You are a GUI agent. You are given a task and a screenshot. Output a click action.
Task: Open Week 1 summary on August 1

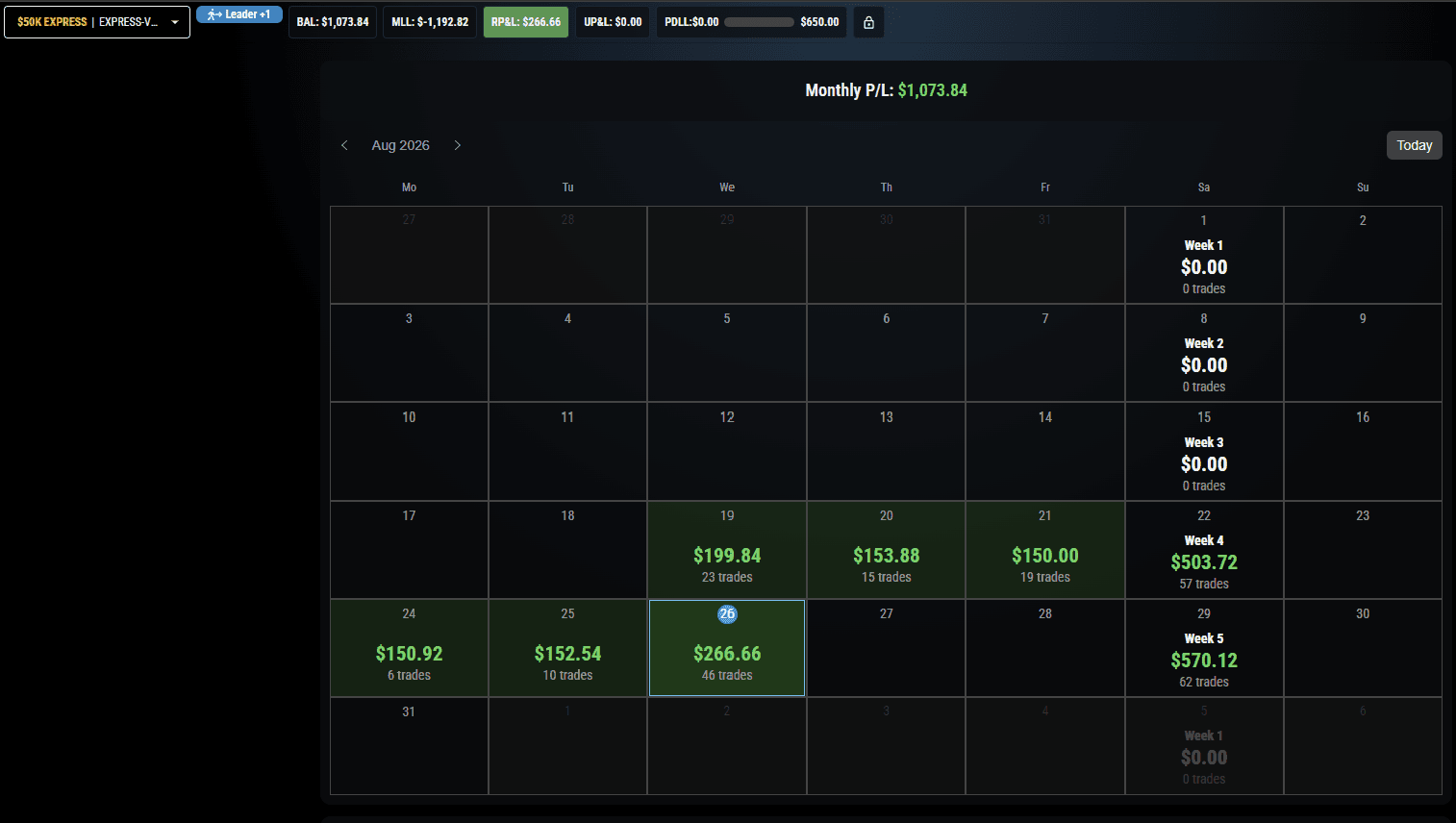click(x=1204, y=255)
